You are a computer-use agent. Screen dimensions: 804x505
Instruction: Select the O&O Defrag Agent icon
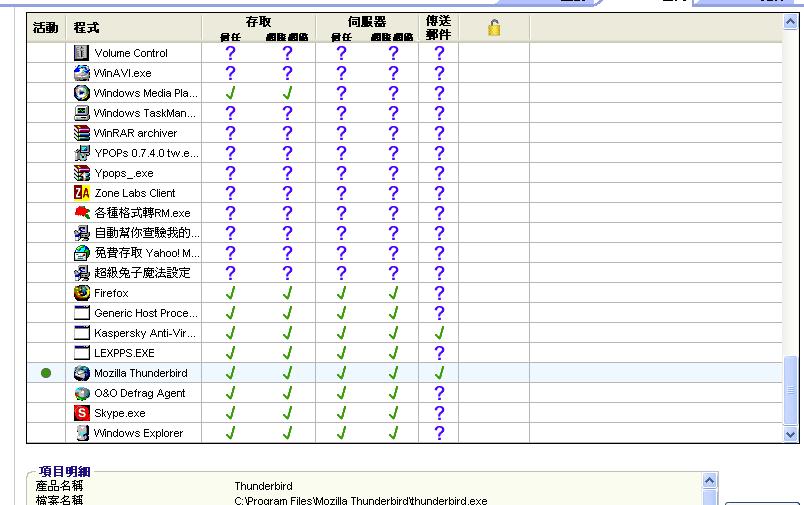pos(82,393)
